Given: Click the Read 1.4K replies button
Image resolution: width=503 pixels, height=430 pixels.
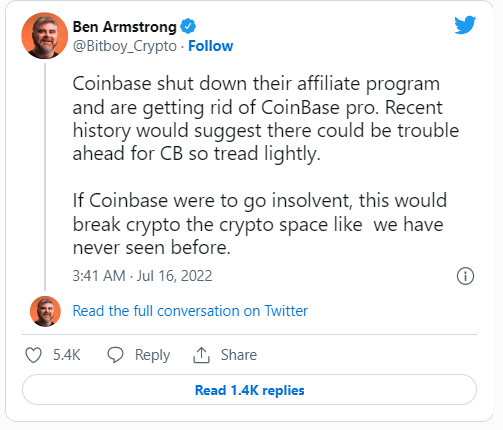Looking at the screenshot, I should [249, 390].
